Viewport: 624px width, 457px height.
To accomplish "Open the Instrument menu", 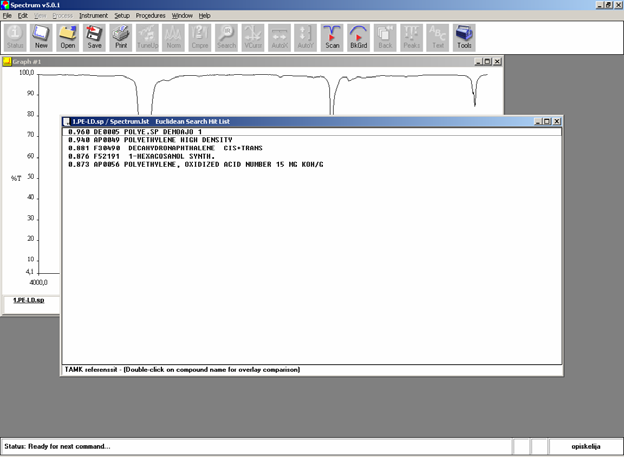I will click(x=93, y=16).
